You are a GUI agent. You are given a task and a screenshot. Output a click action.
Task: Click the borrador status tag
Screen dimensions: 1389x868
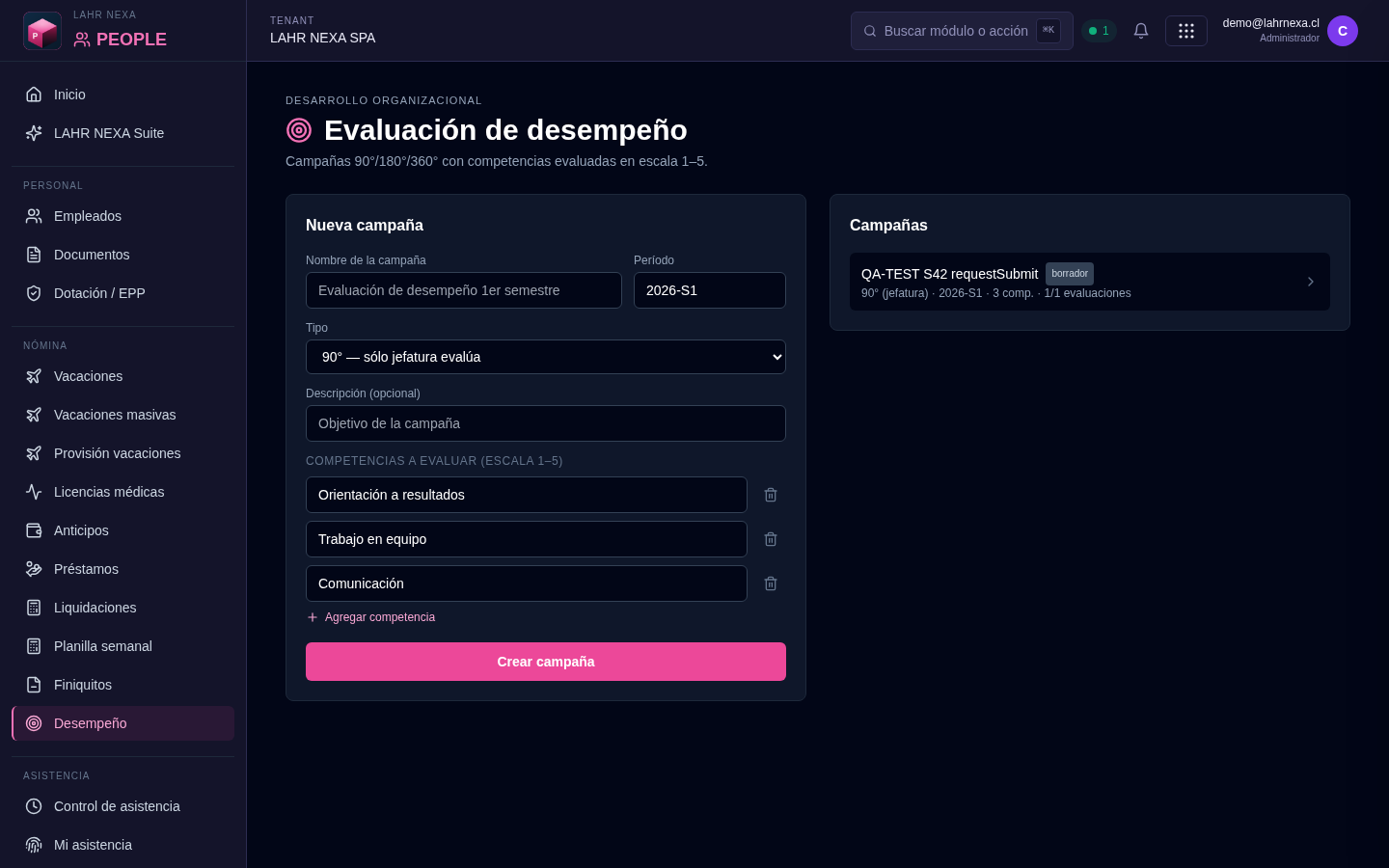coord(1070,274)
